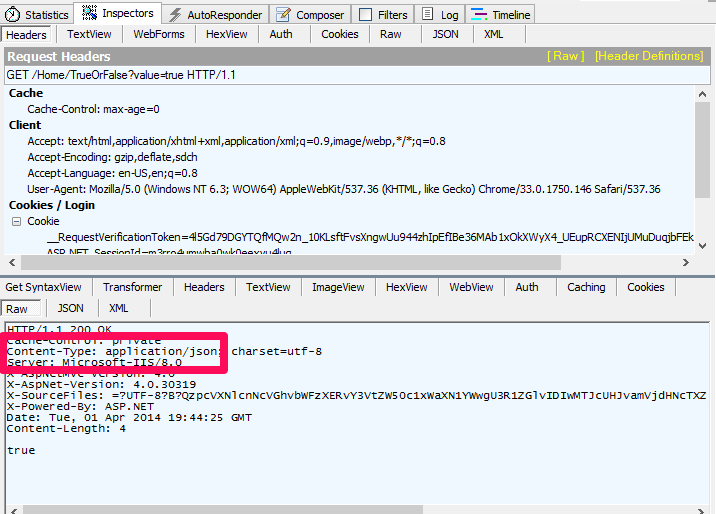Switch to response ImageView tab
Image resolution: width=716 pixels, height=514 pixels.
point(338,287)
